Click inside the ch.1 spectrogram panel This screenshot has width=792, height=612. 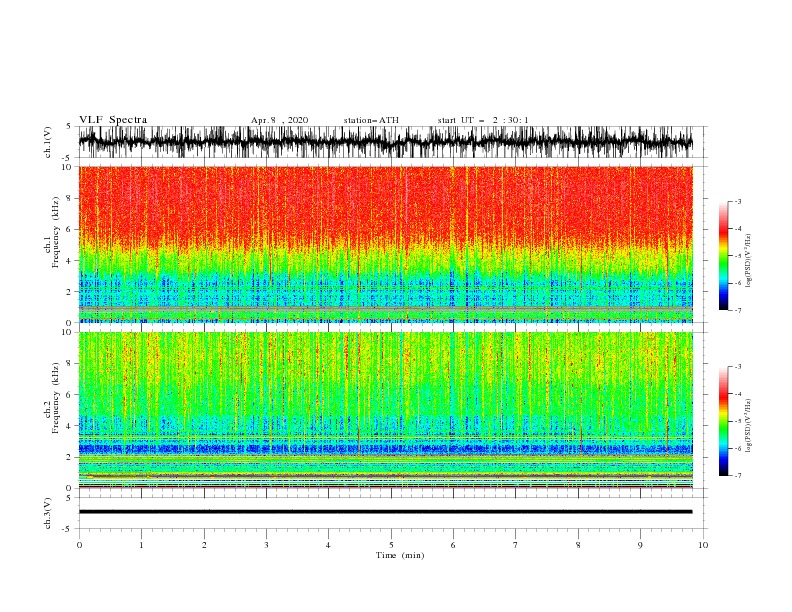tap(385, 244)
